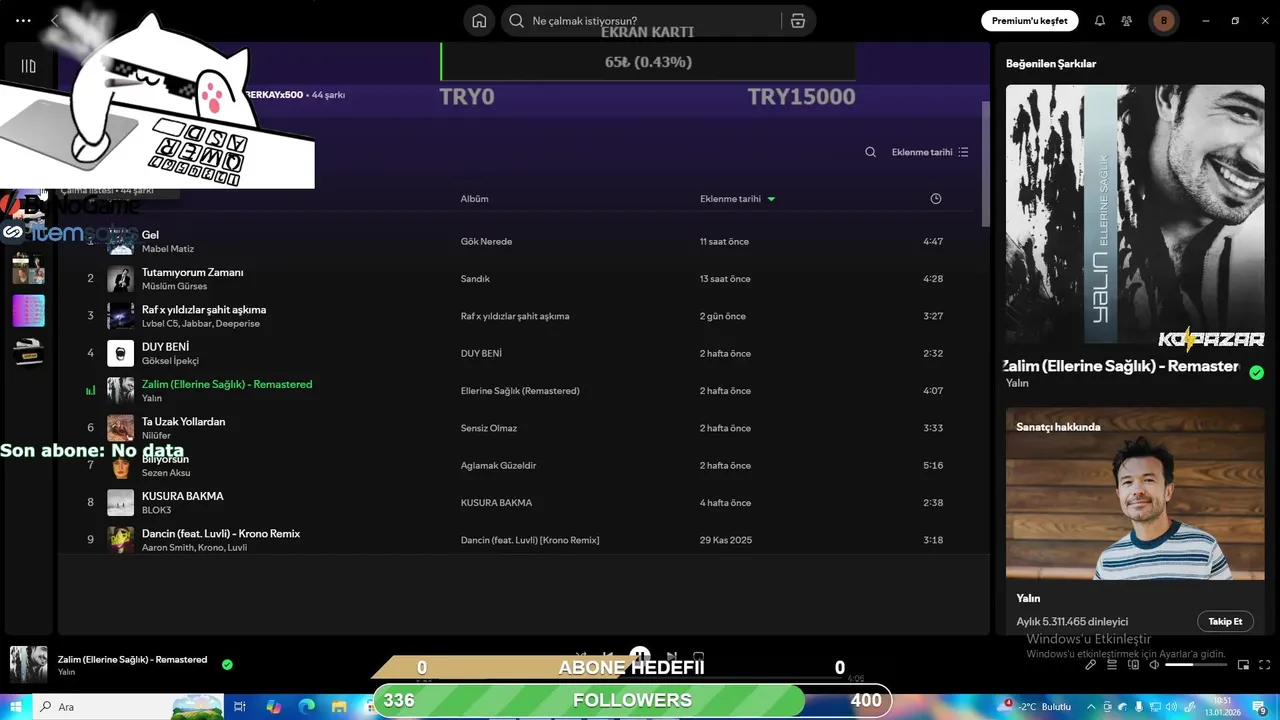The height and width of the screenshot is (720, 1280).
Task: Select Ta Uzak Yollardan track
Action: (183, 421)
